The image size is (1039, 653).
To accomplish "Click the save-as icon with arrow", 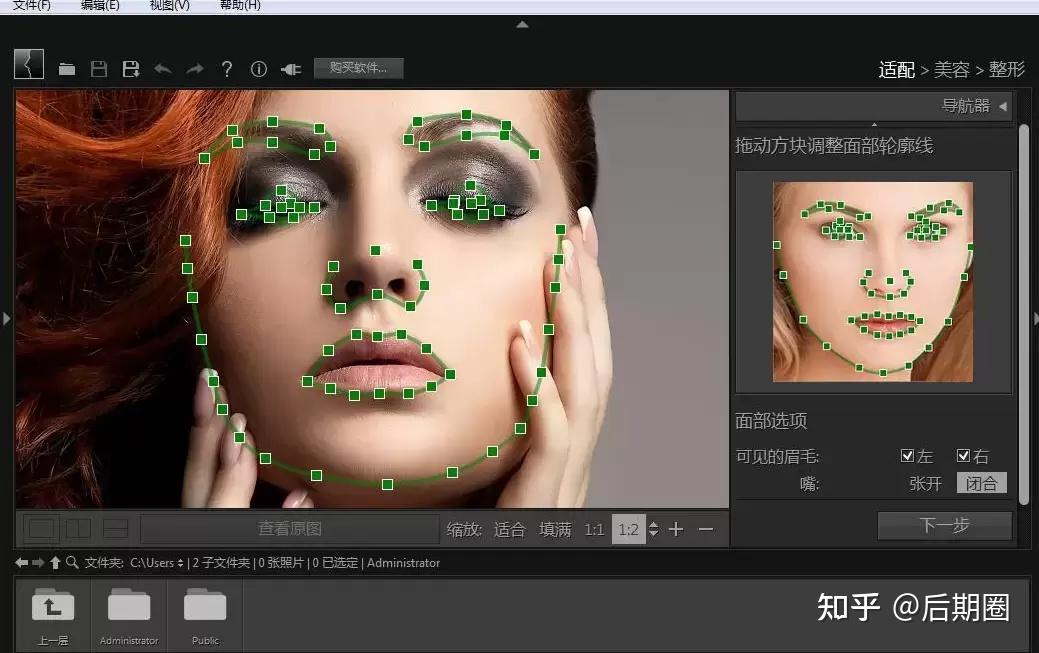I will [131, 69].
